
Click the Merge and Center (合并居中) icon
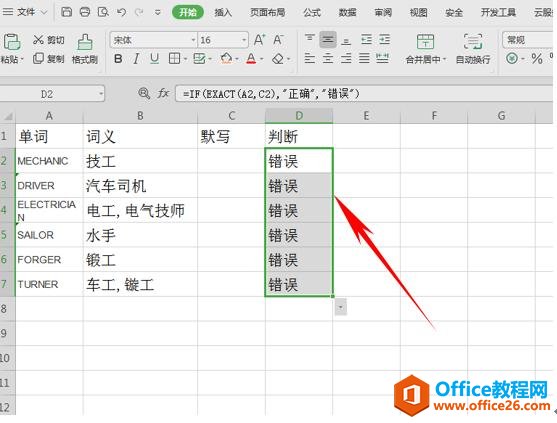click(x=425, y=42)
